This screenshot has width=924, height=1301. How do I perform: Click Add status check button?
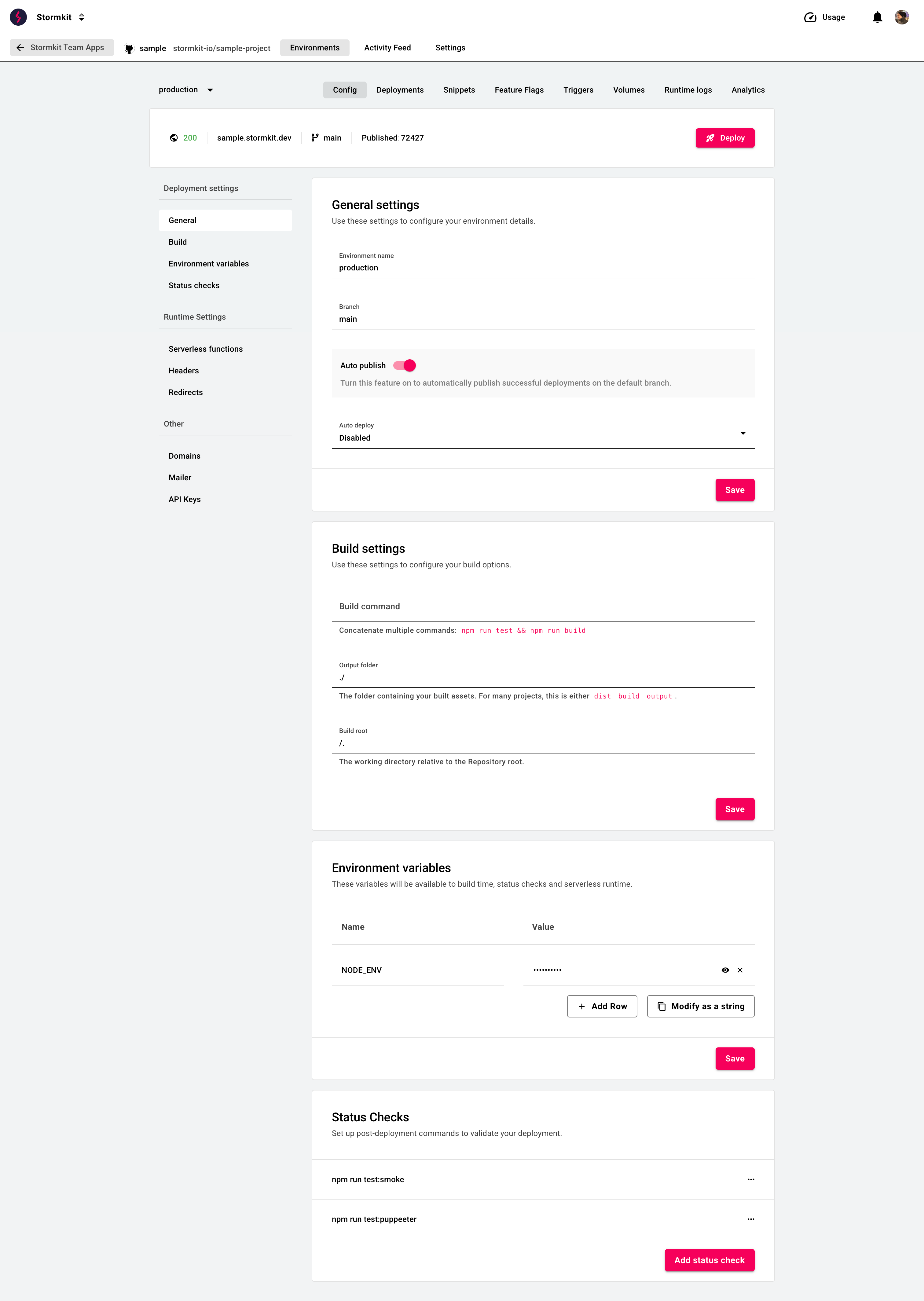tap(710, 1260)
